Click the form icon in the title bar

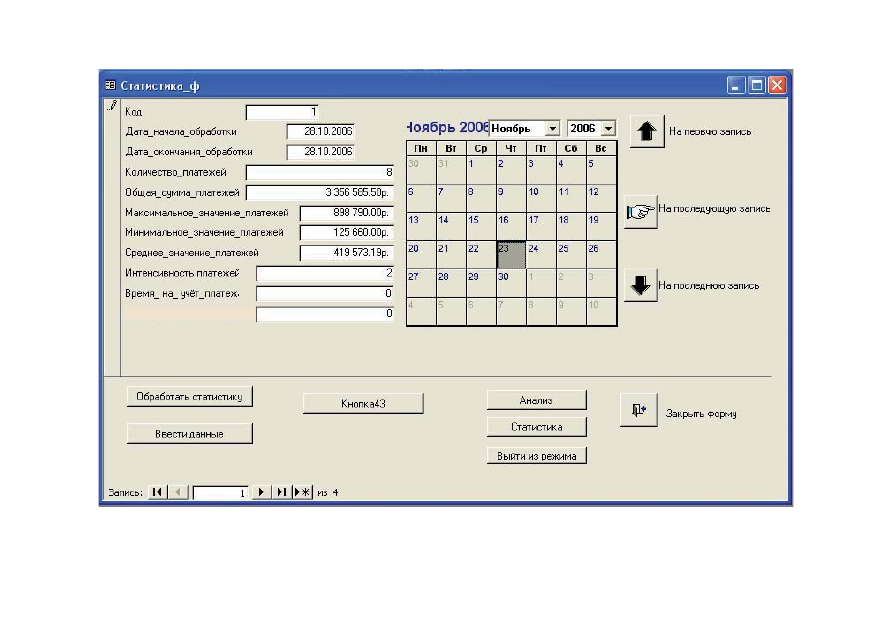(x=110, y=85)
